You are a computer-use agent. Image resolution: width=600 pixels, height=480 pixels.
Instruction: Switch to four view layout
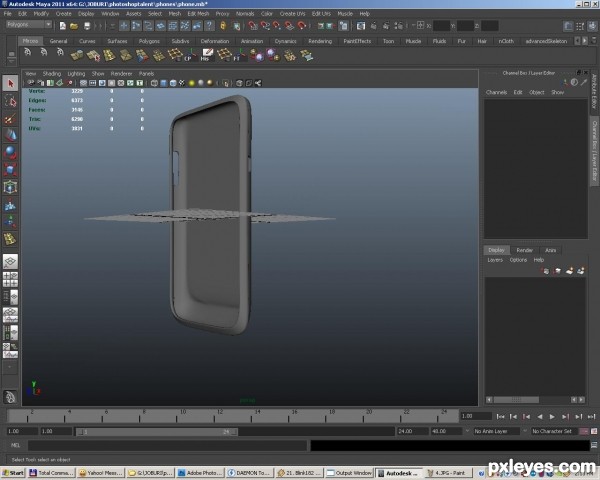(10, 279)
